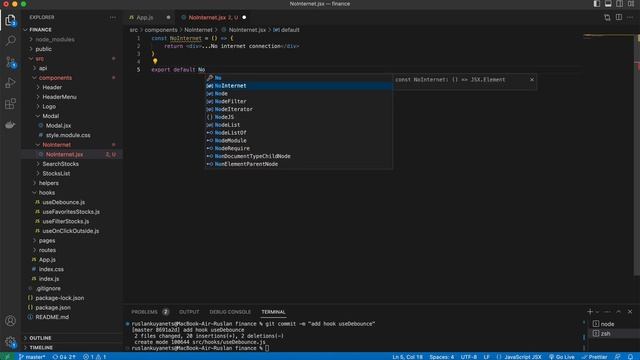Click the master branch in status bar
This screenshot has height=360, width=640.
coord(32,357)
